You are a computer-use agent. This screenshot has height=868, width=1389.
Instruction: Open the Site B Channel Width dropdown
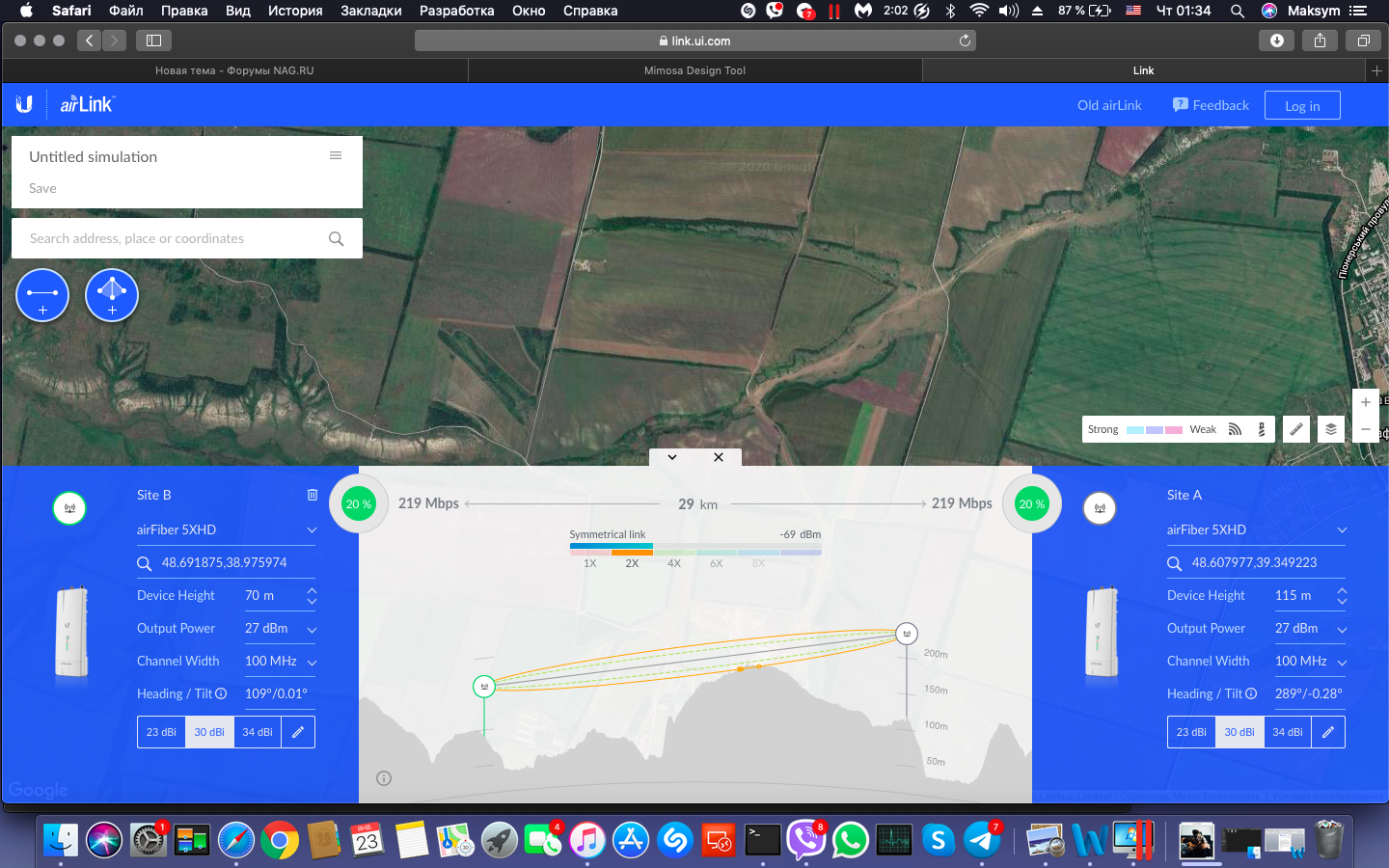click(312, 663)
